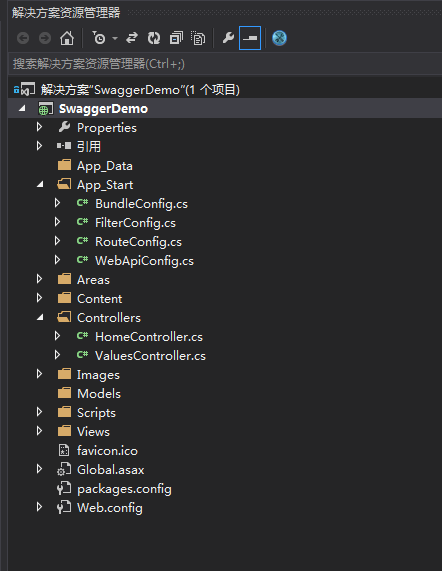This screenshot has height=571, width=442.
Task: Select the Models folder
Action: [99, 394]
